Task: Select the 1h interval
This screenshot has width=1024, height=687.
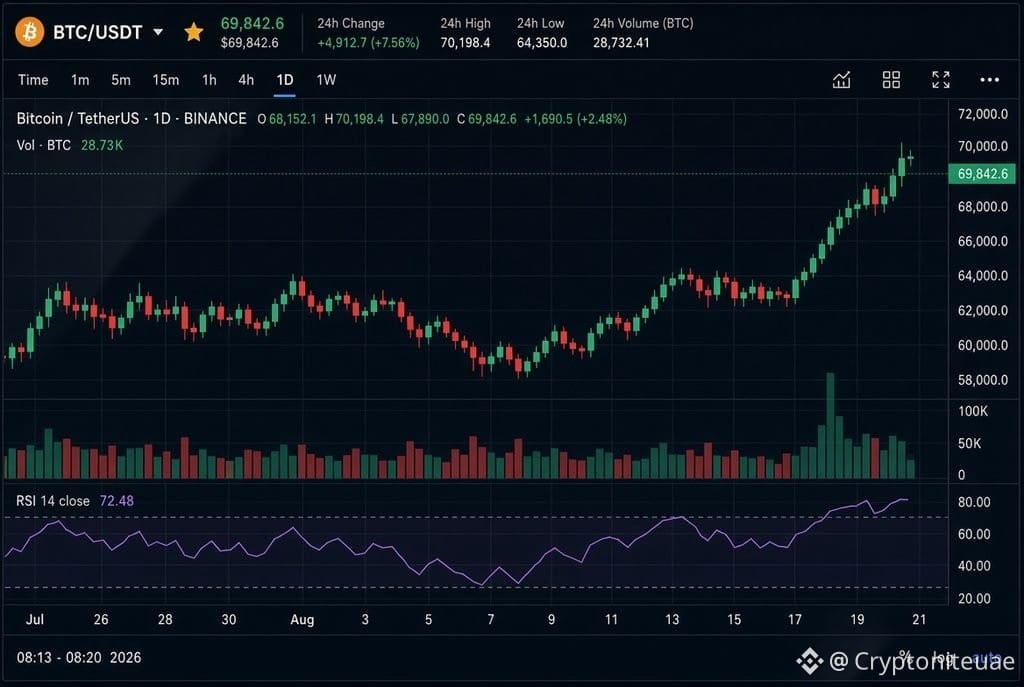Action: [x=209, y=80]
